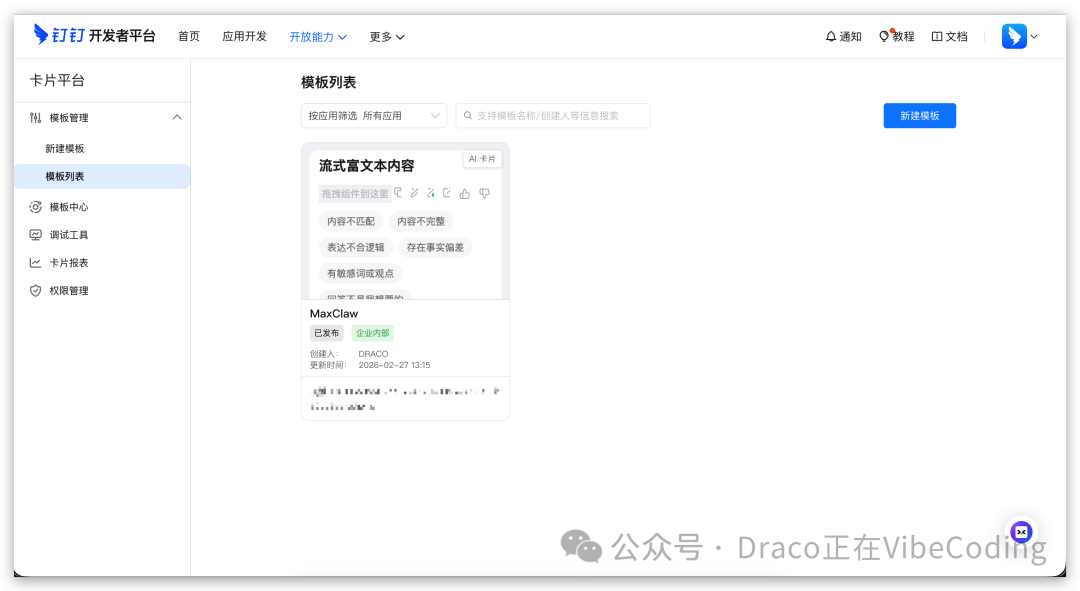Select 应用开发 in the top menu
Viewport: 1080px width, 591px height.
(x=245, y=36)
